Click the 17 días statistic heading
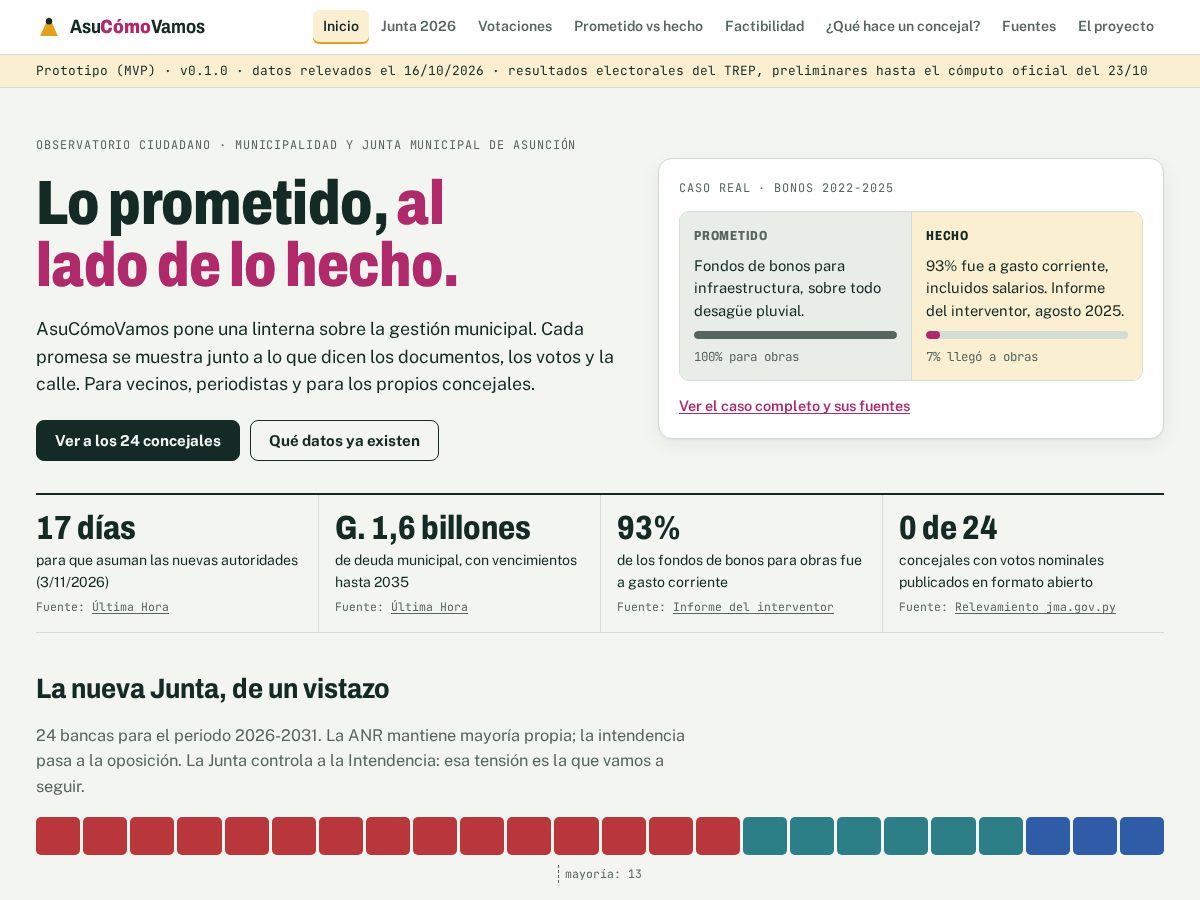1200x900 pixels. coord(86,527)
